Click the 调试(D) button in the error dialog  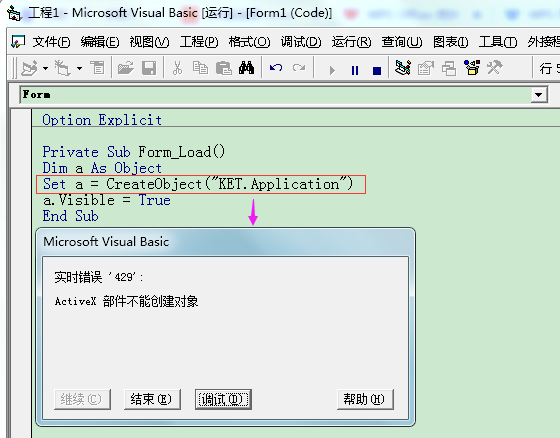[223, 399]
